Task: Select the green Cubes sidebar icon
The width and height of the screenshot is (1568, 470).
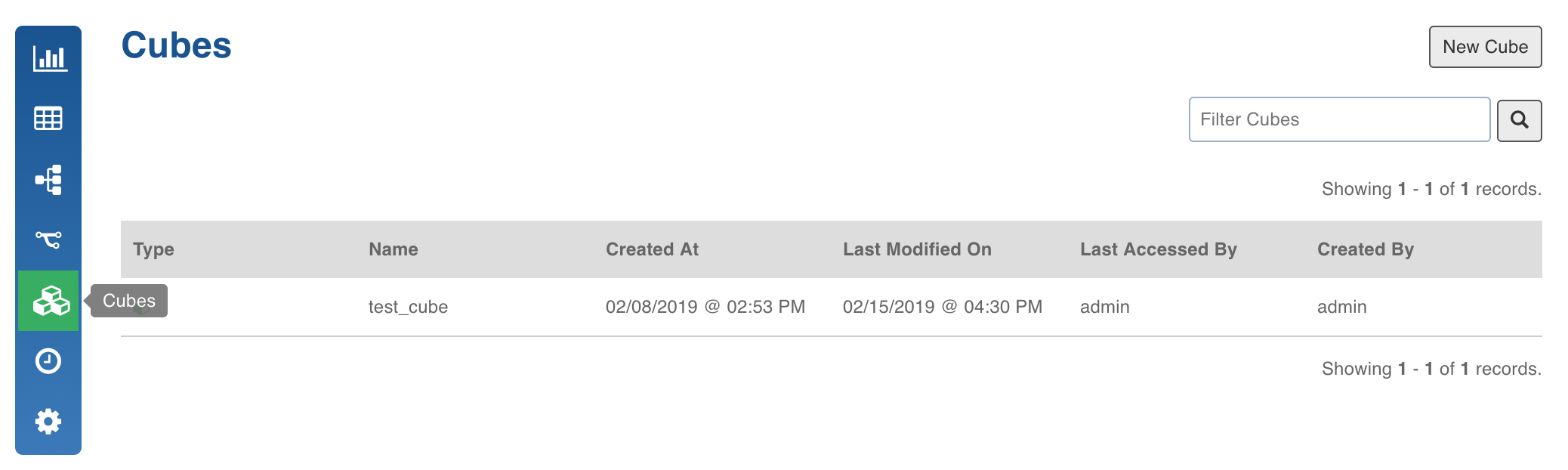Action: click(x=48, y=301)
